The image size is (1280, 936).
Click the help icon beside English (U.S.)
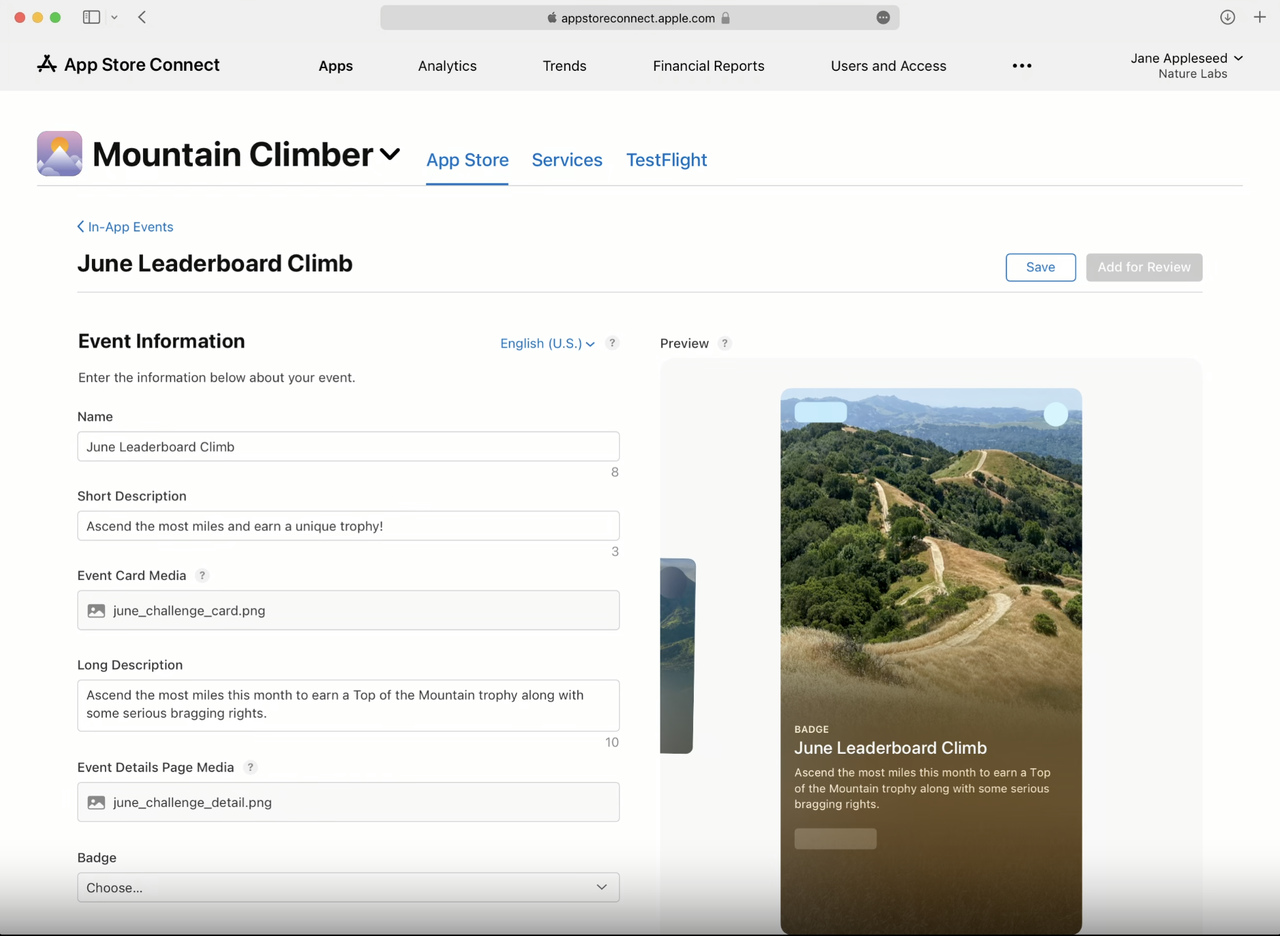coord(612,343)
